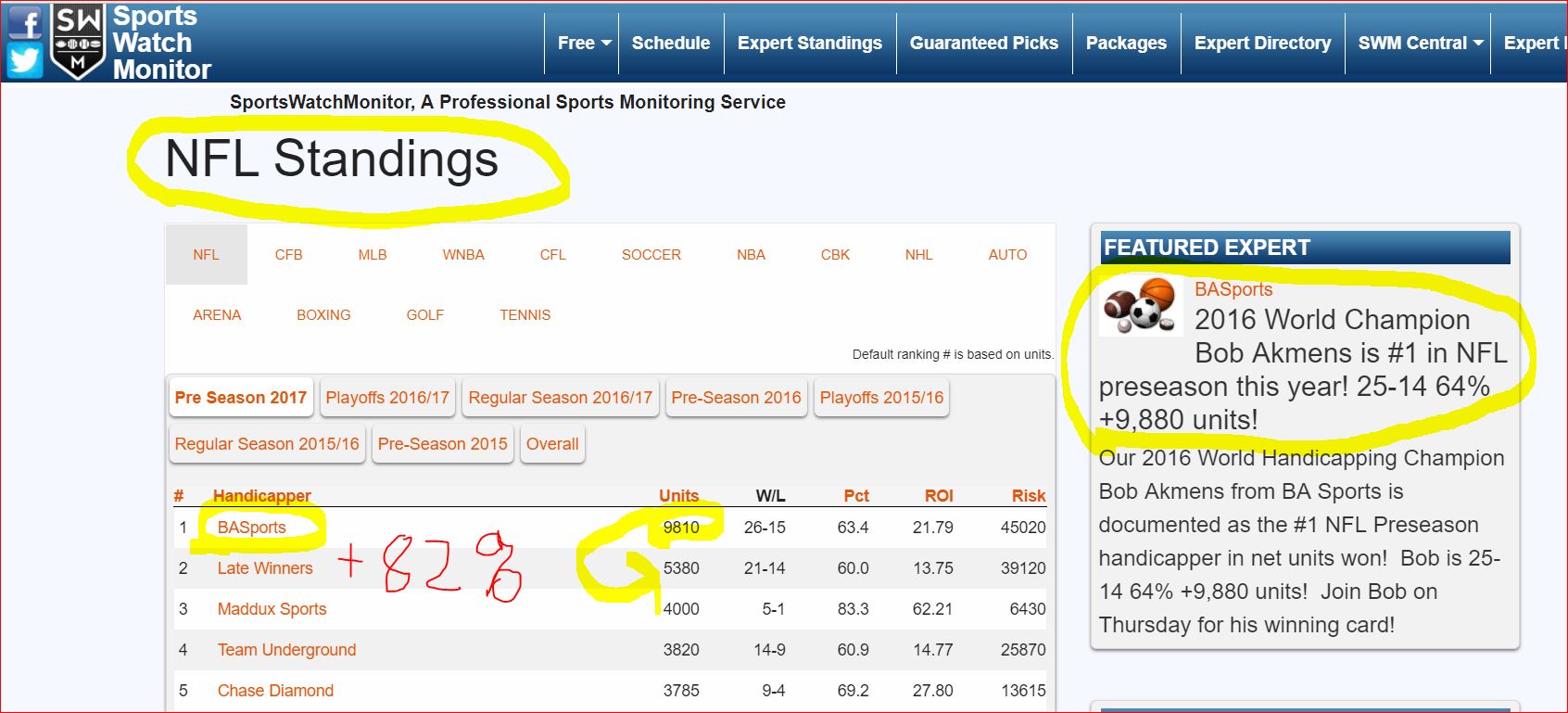Go to Expert Standings page

810,43
